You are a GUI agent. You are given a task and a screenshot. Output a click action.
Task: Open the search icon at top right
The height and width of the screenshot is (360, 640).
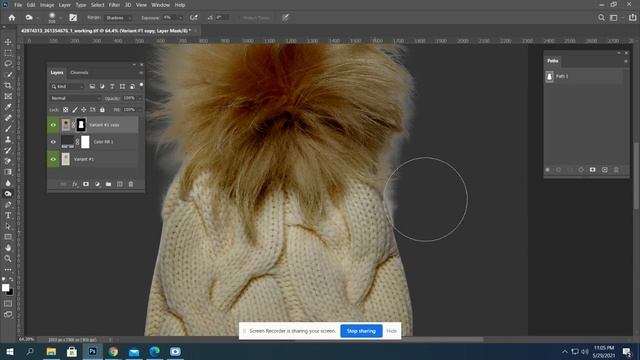[x=601, y=18]
